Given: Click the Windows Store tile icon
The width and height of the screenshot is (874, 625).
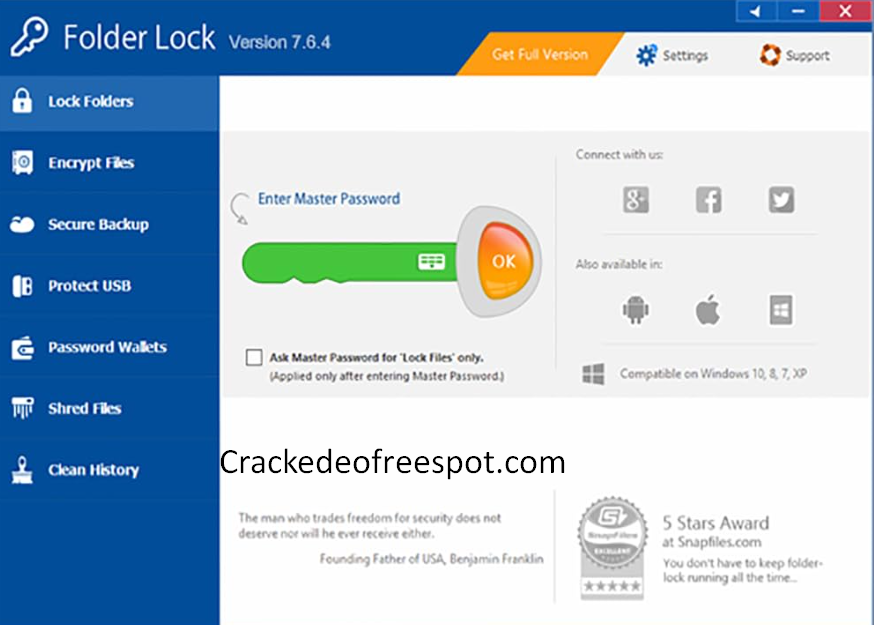Looking at the screenshot, I should tap(781, 309).
